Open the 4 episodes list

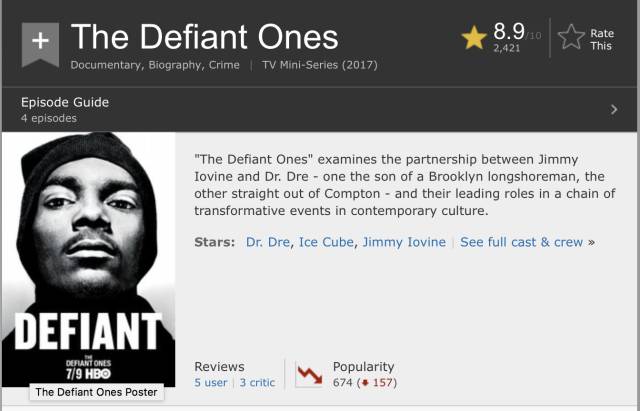pos(49,118)
